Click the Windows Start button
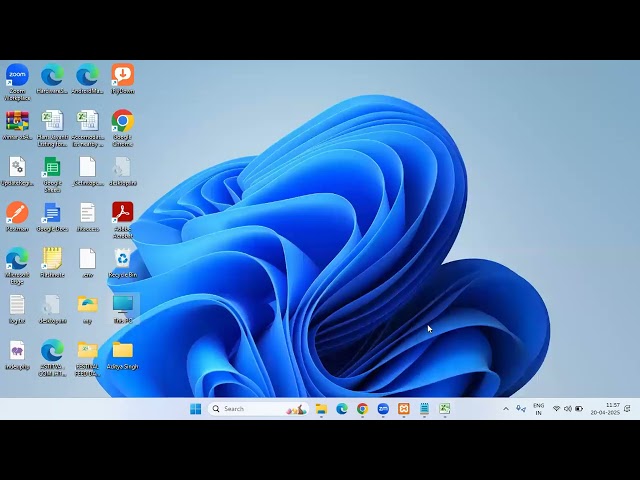The width and height of the screenshot is (640, 480). point(195,409)
